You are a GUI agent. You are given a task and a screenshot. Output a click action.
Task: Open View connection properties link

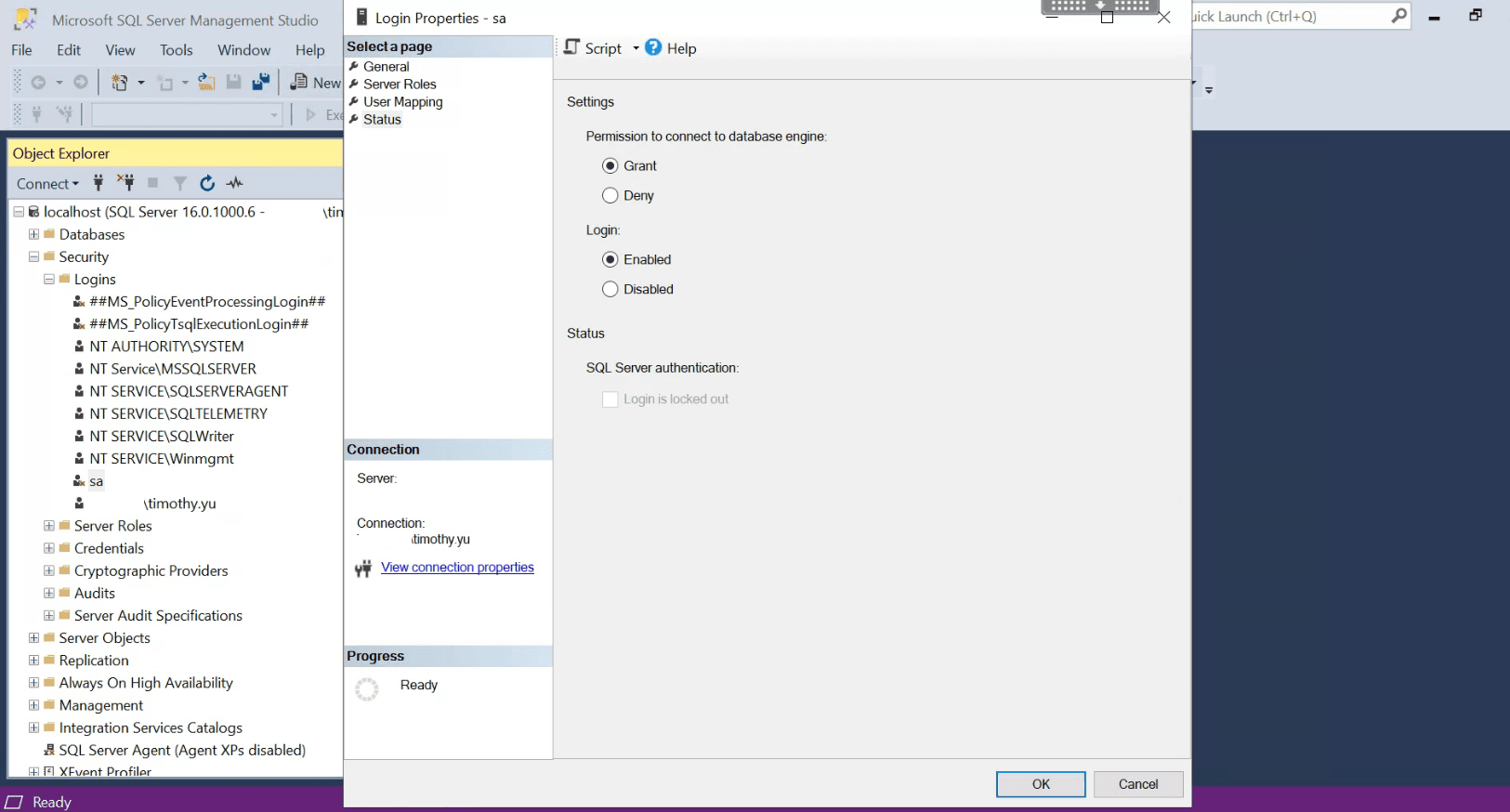tap(457, 568)
